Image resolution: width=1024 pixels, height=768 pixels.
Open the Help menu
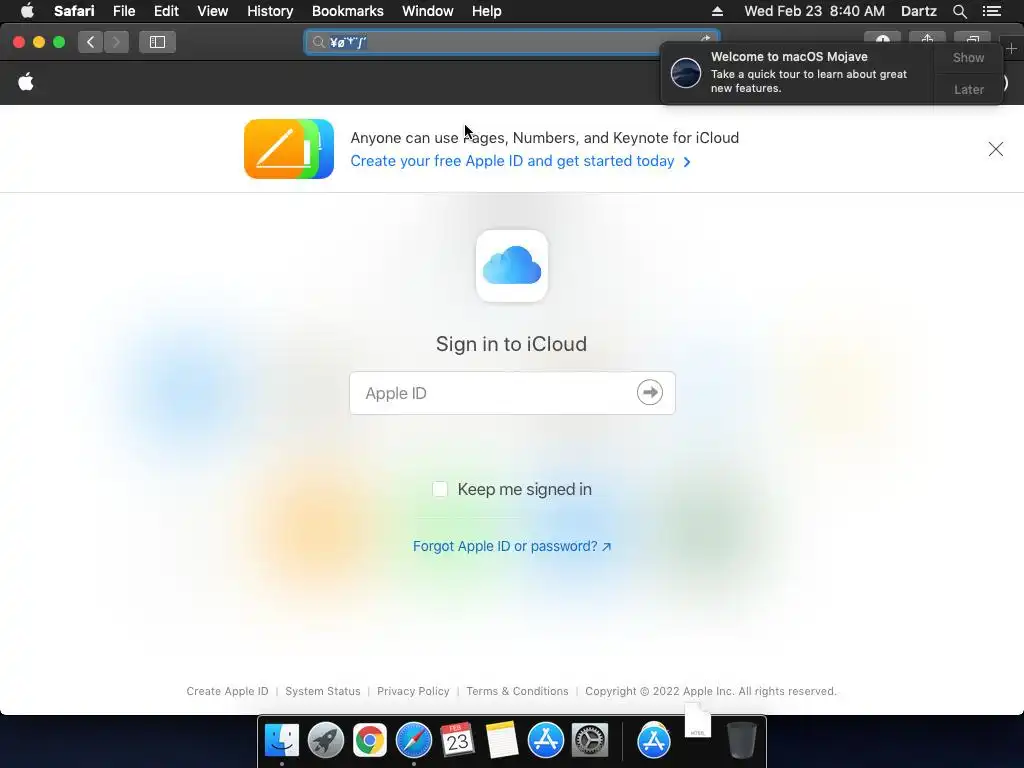[486, 11]
